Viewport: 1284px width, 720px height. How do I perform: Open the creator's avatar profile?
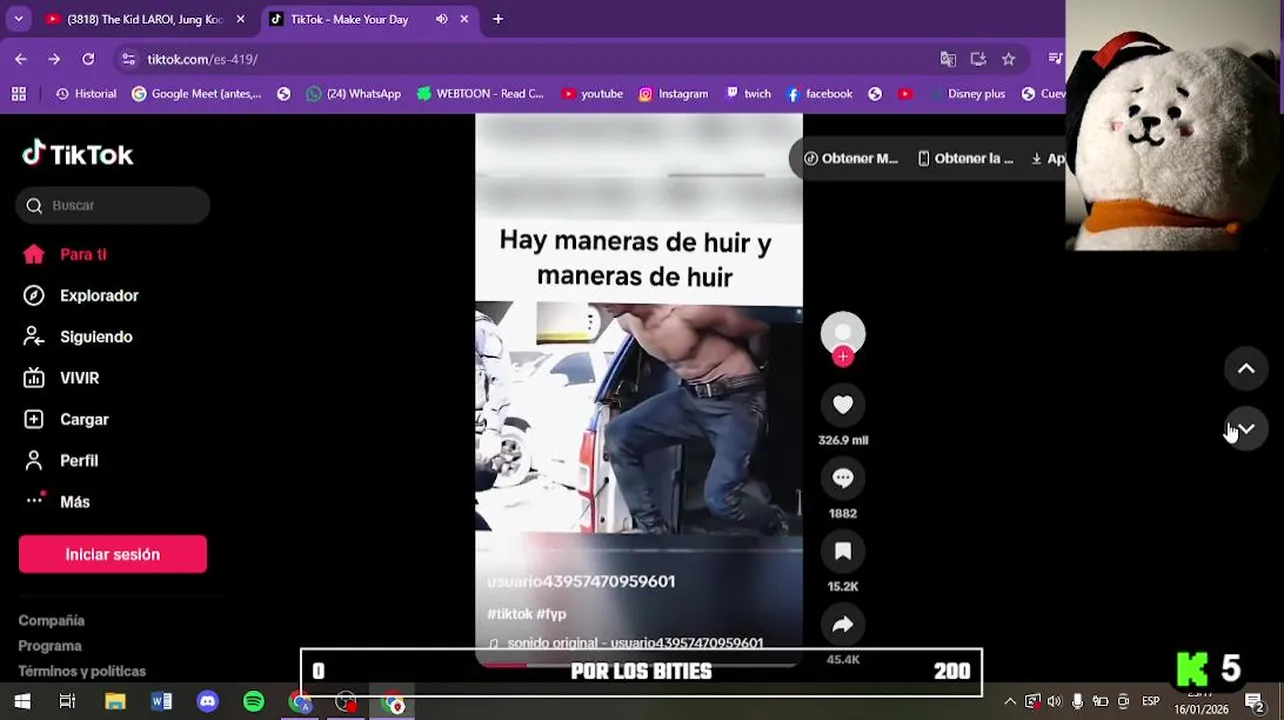point(843,333)
